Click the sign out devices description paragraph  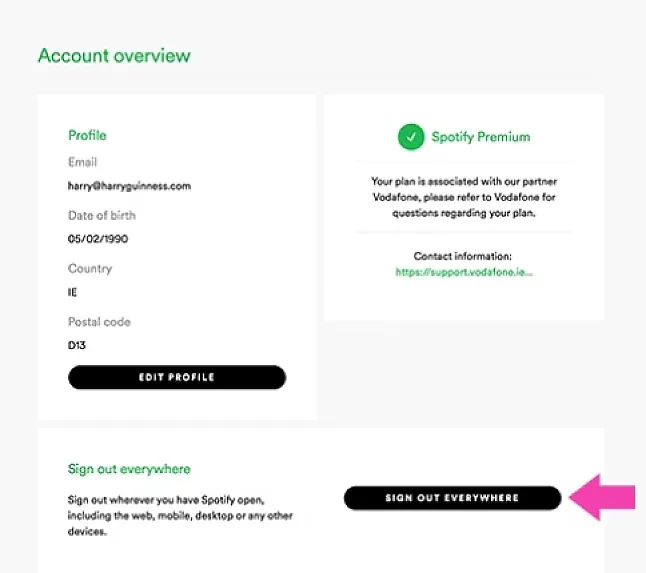pyautogui.click(x=180, y=516)
